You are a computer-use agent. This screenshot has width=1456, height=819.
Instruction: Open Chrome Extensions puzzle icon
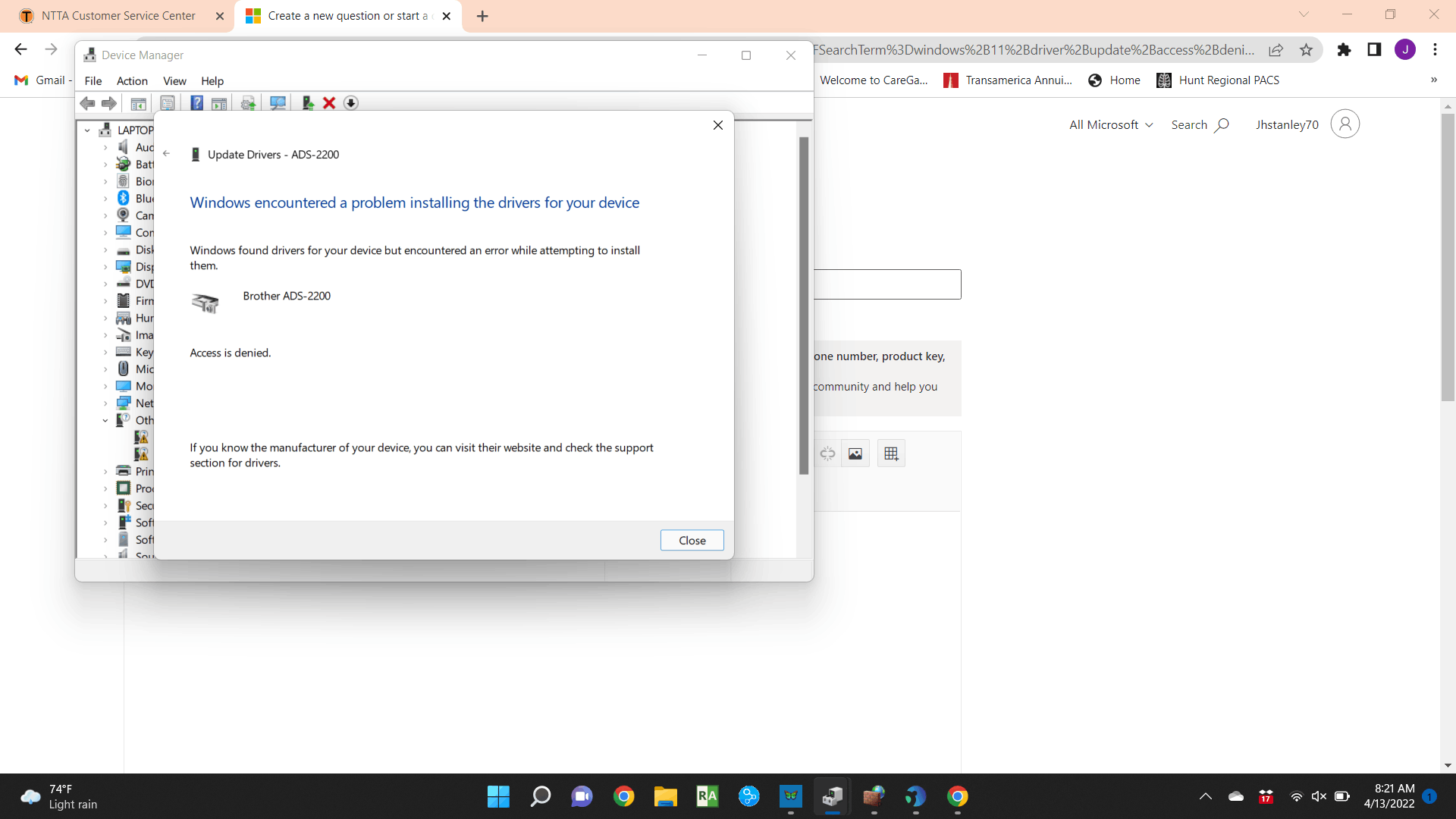coord(1344,50)
